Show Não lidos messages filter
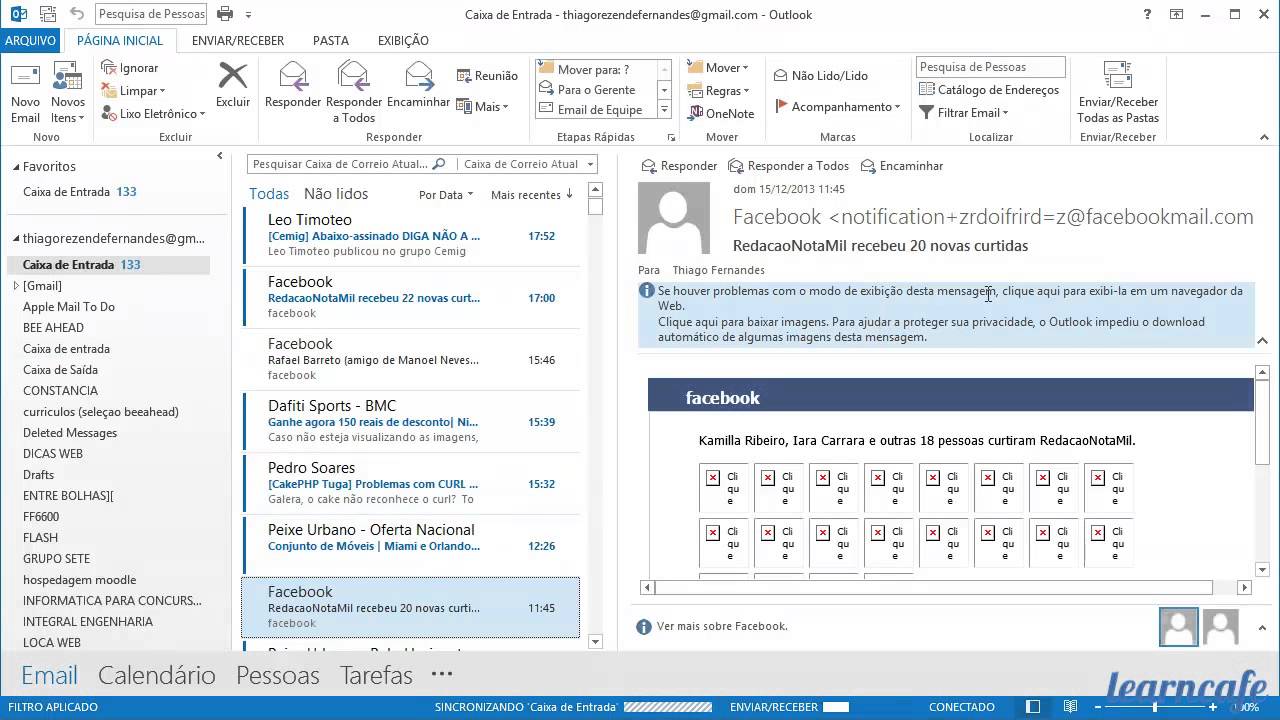This screenshot has width=1280, height=720. tap(336, 194)
